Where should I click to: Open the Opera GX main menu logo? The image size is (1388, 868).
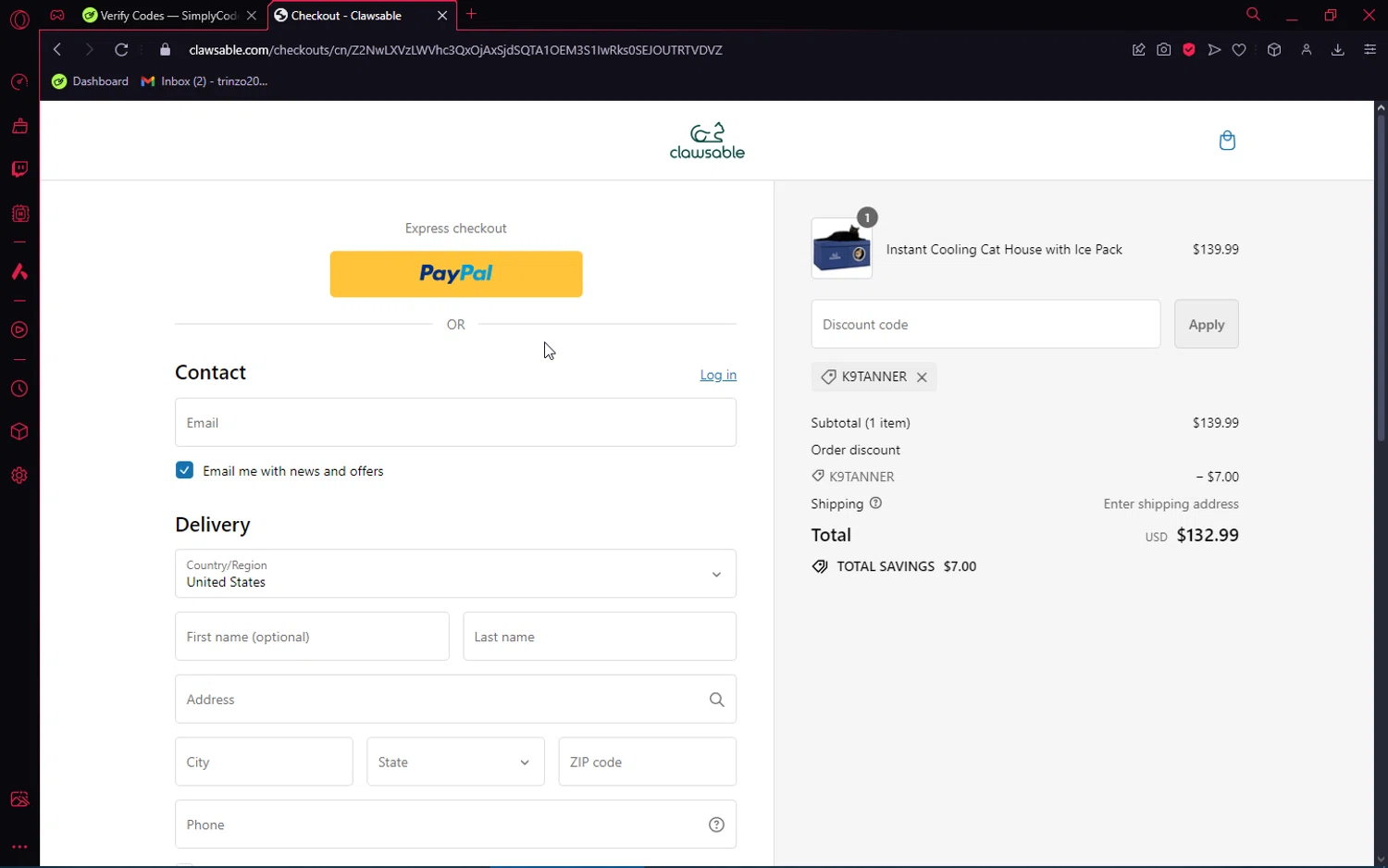(x=19, y=19)
